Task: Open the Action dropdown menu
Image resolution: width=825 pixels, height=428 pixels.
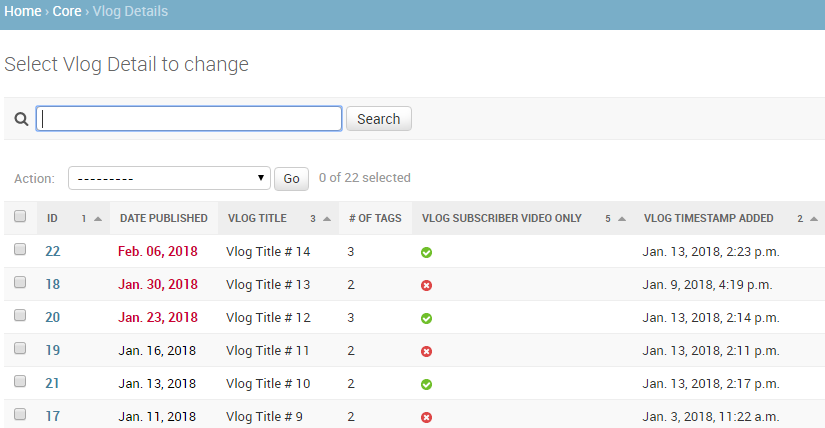Action: [170, 178]
